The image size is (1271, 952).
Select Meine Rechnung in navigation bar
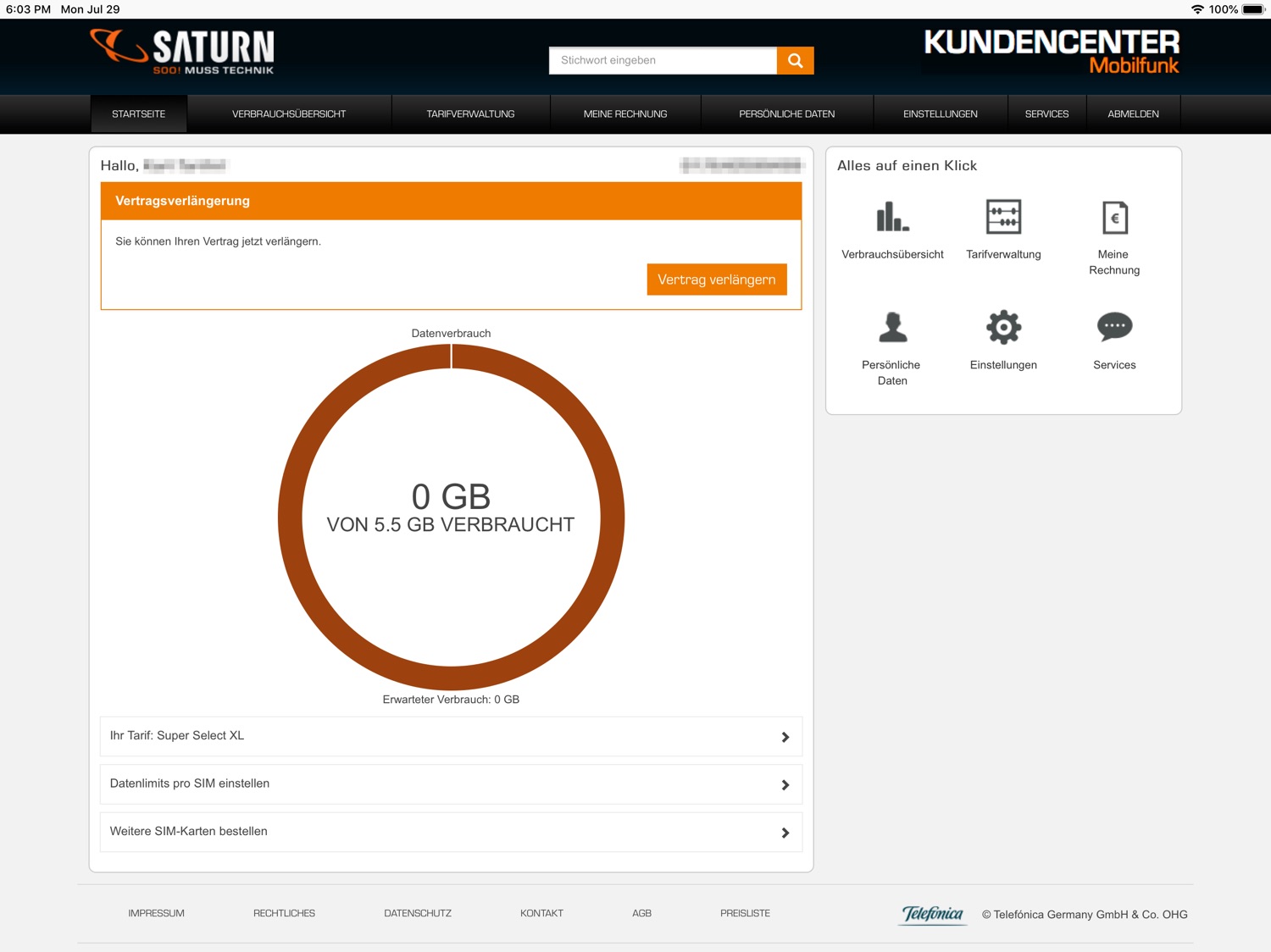pyautogui.click(x=625, y=114)
